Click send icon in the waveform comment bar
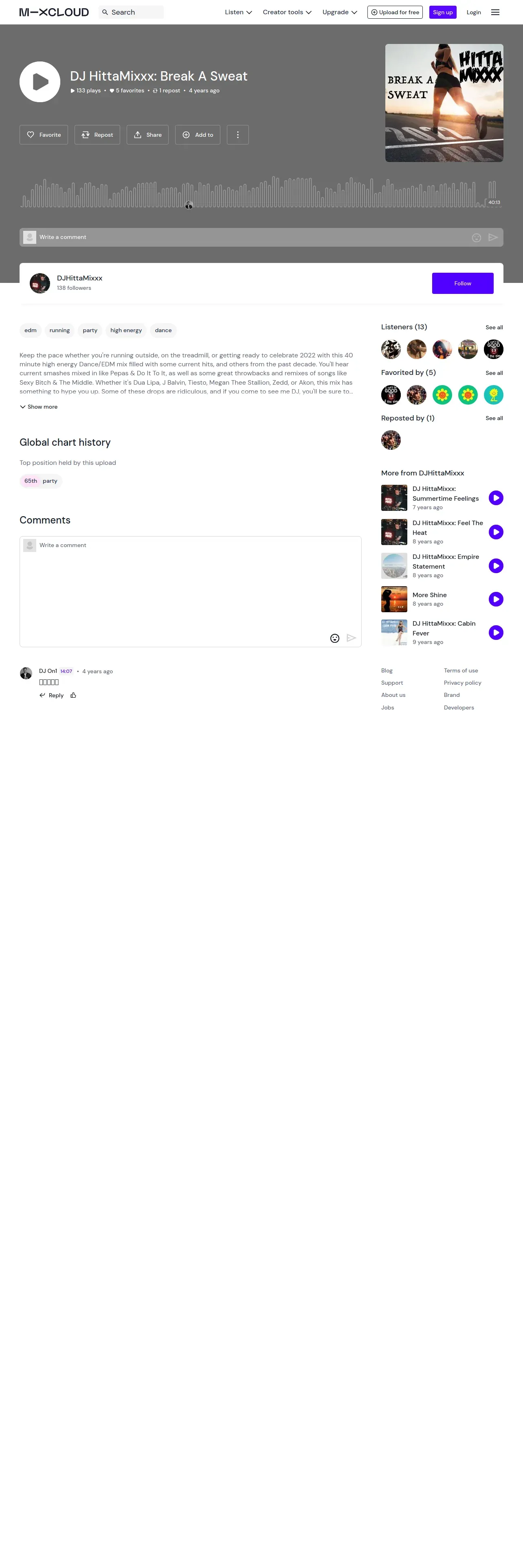This screenshot has height=1568, width=523. 493,237
